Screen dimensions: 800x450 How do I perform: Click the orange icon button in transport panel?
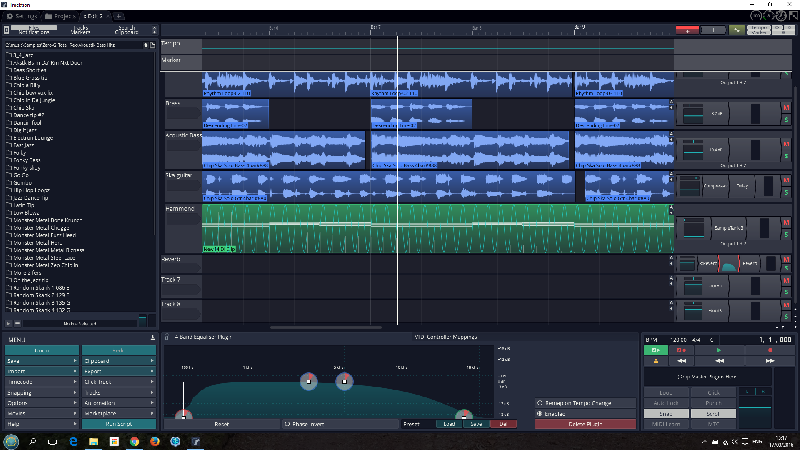[x=656, y=361]
